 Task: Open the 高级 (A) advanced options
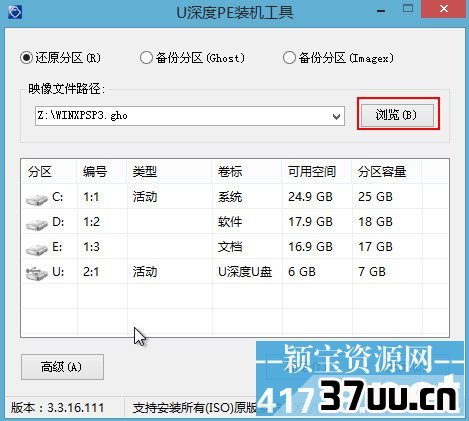(62, 367)
